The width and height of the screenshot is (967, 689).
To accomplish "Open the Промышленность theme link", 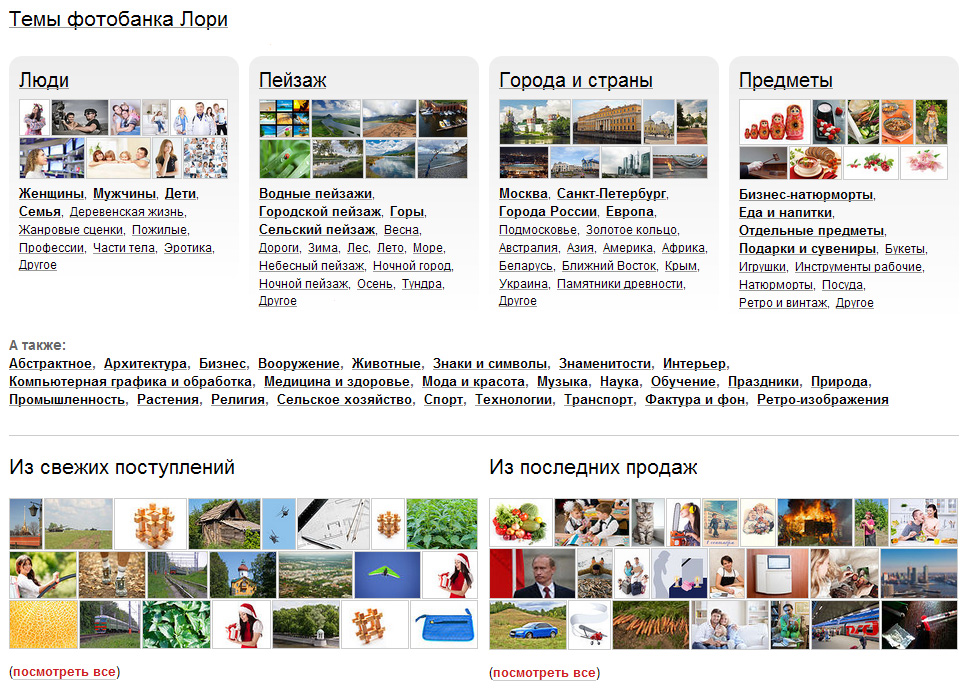I will tap(67, 399).
